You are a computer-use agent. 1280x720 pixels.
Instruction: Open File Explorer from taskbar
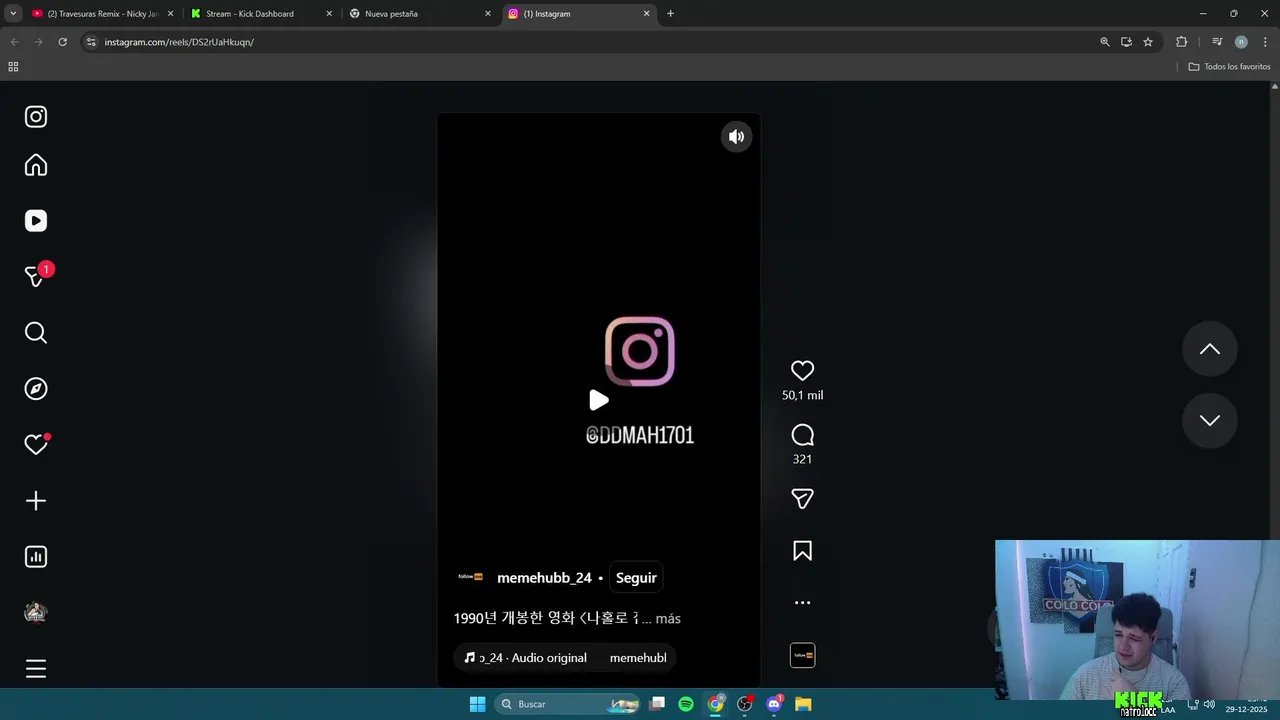(803, 704)
